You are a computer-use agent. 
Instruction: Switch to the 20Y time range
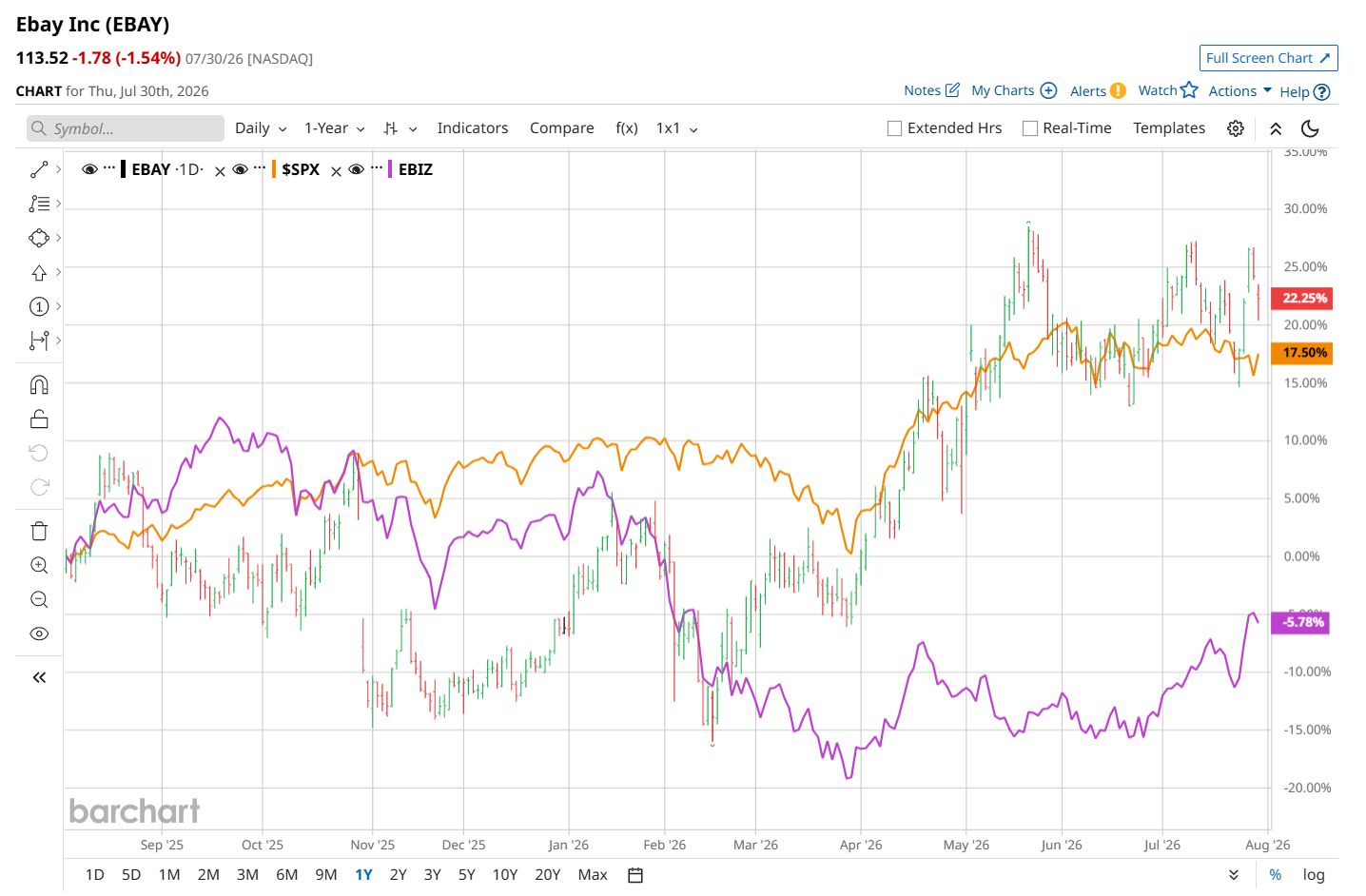pos(547,875)
